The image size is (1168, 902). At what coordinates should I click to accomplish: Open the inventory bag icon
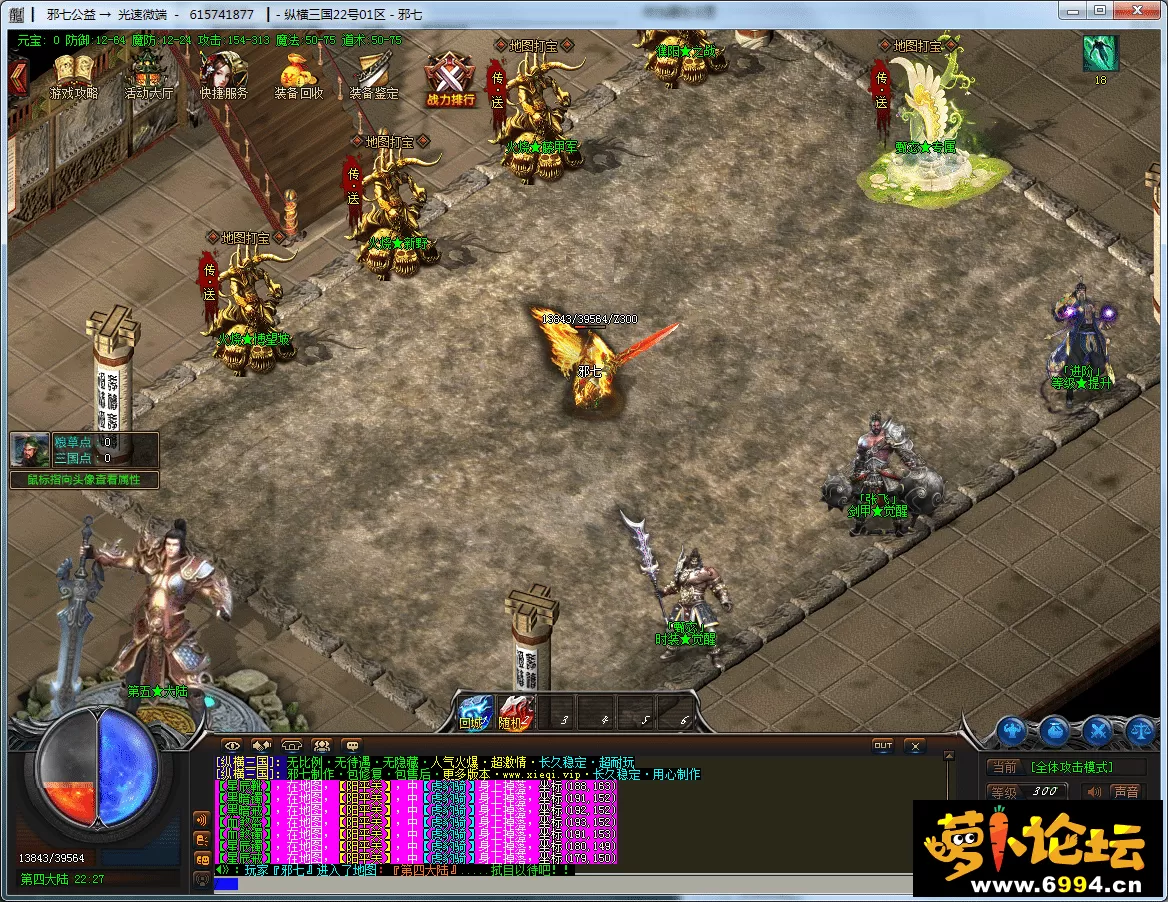pyautogui.click(x=1055, y=731)
